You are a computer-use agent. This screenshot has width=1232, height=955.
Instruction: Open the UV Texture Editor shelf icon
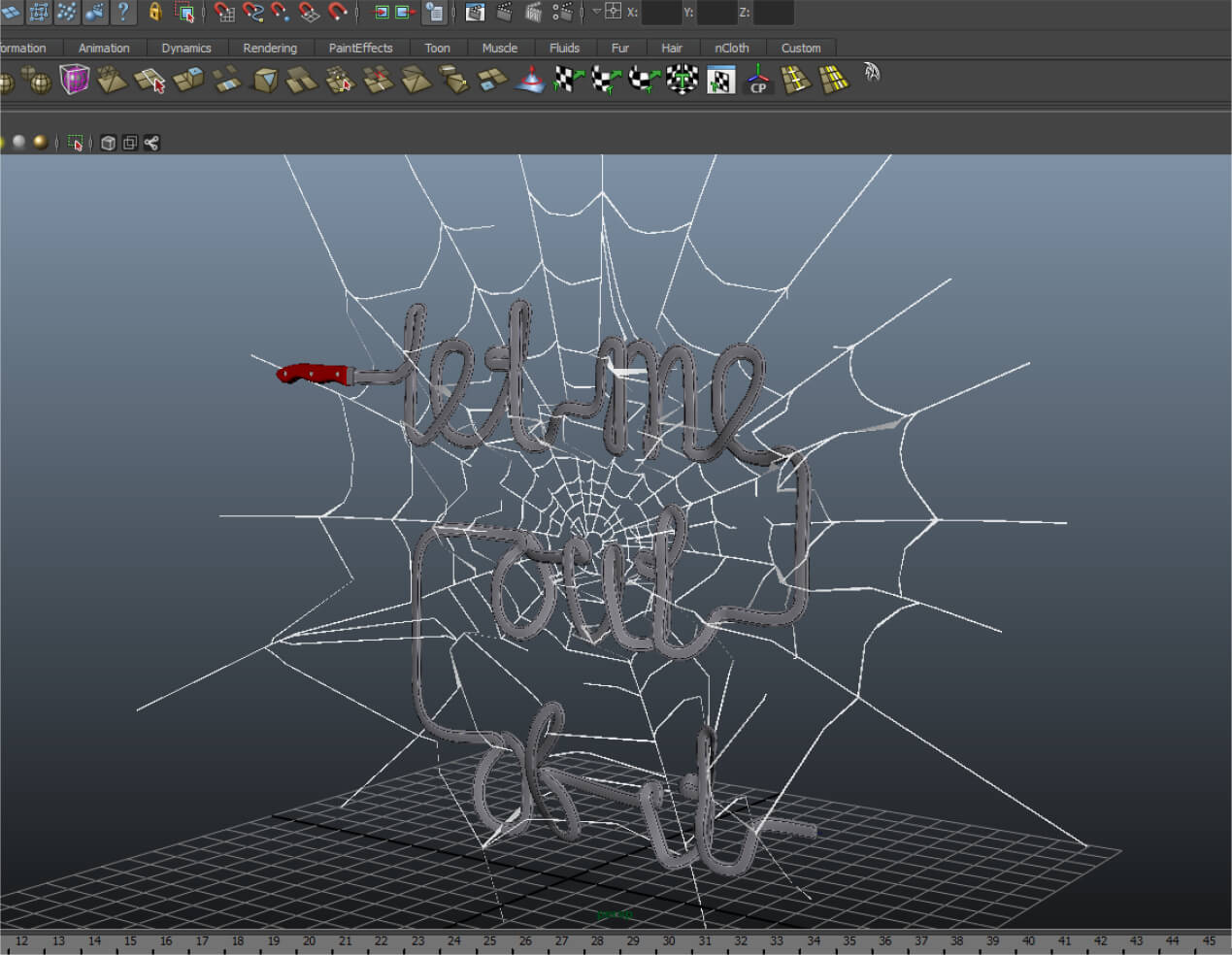click(720, 81)
